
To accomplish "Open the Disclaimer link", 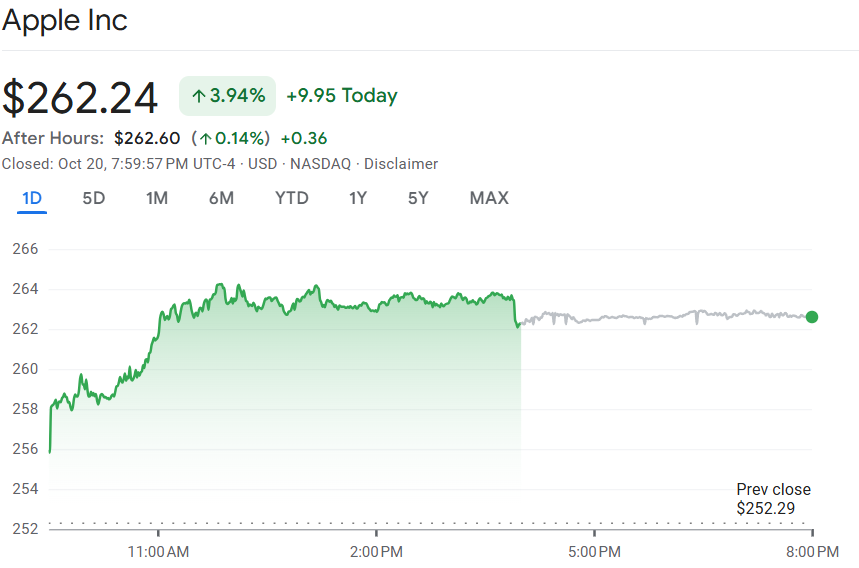I will point(400,164).
